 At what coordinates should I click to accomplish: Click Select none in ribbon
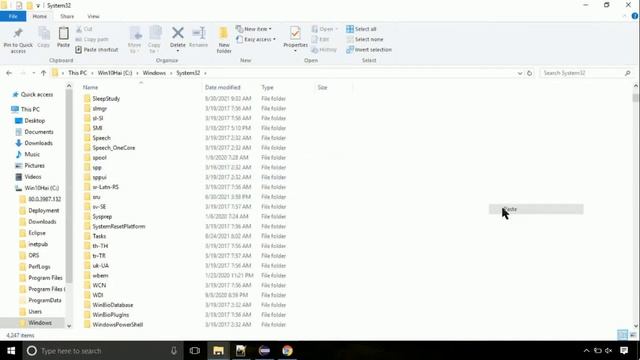pos(365,39)
